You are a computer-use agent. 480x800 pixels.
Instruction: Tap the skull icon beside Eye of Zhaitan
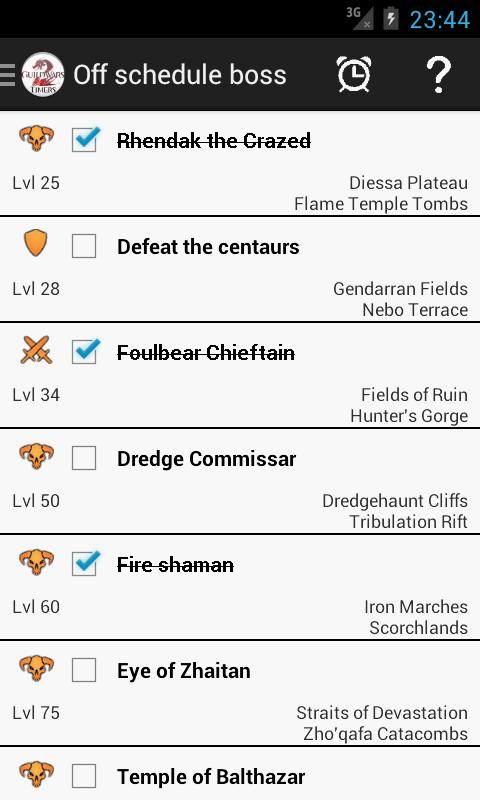tap(36, 668)
